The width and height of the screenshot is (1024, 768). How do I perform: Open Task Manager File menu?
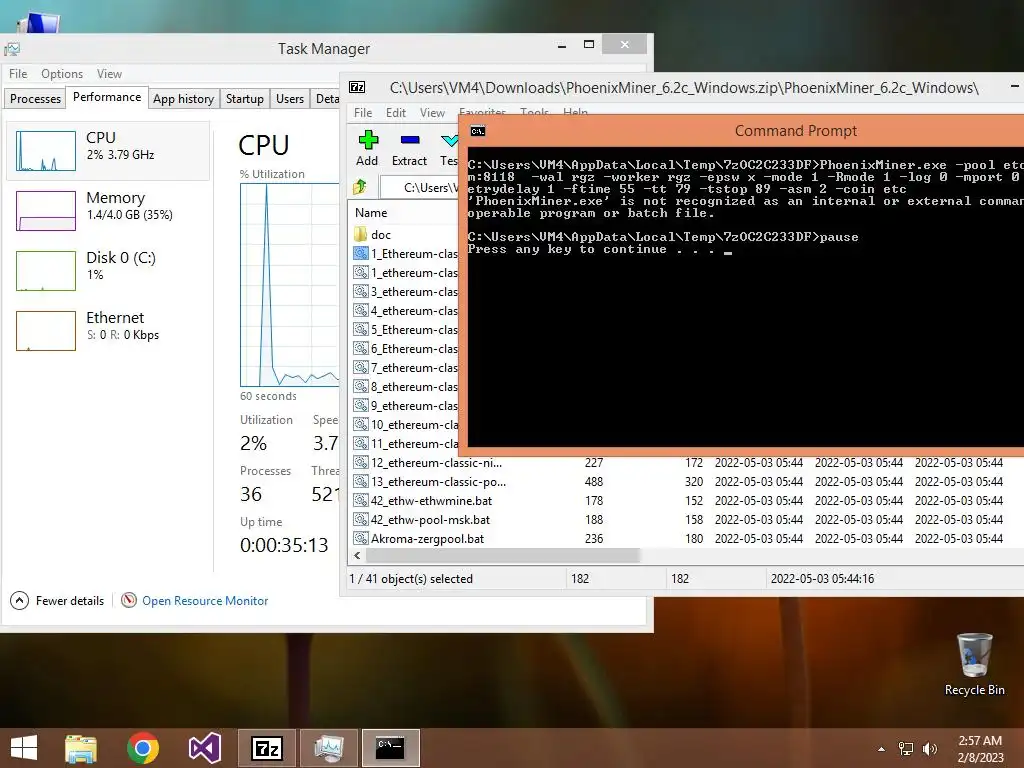click(18, 74)
